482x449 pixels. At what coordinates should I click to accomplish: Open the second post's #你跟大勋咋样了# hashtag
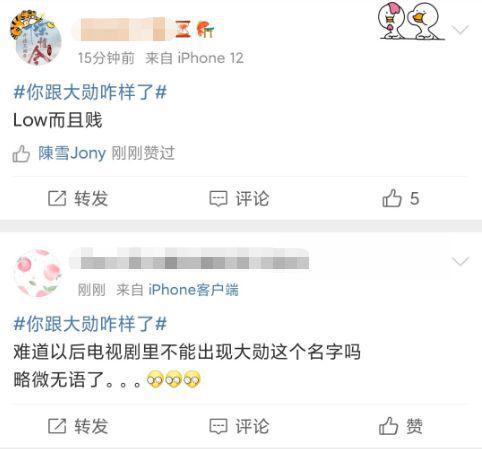90,324
